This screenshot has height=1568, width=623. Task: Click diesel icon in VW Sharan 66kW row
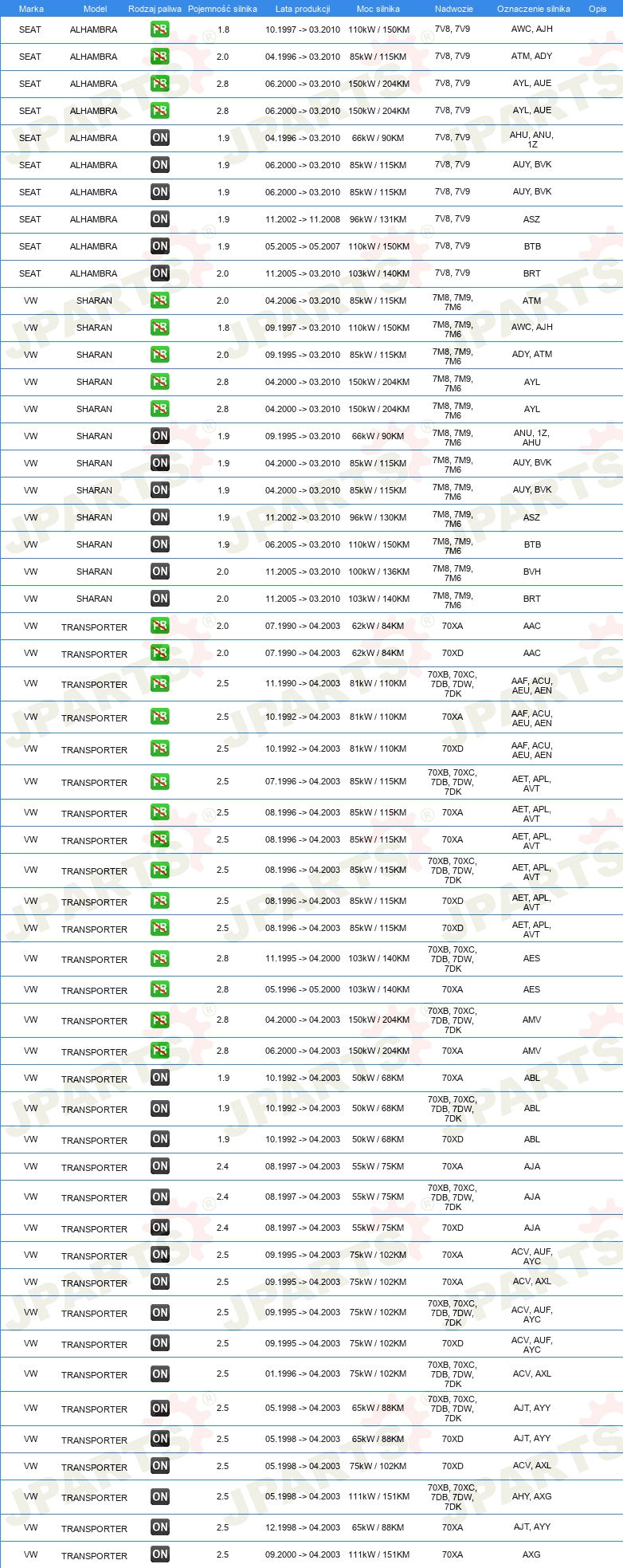pos(160,436)
